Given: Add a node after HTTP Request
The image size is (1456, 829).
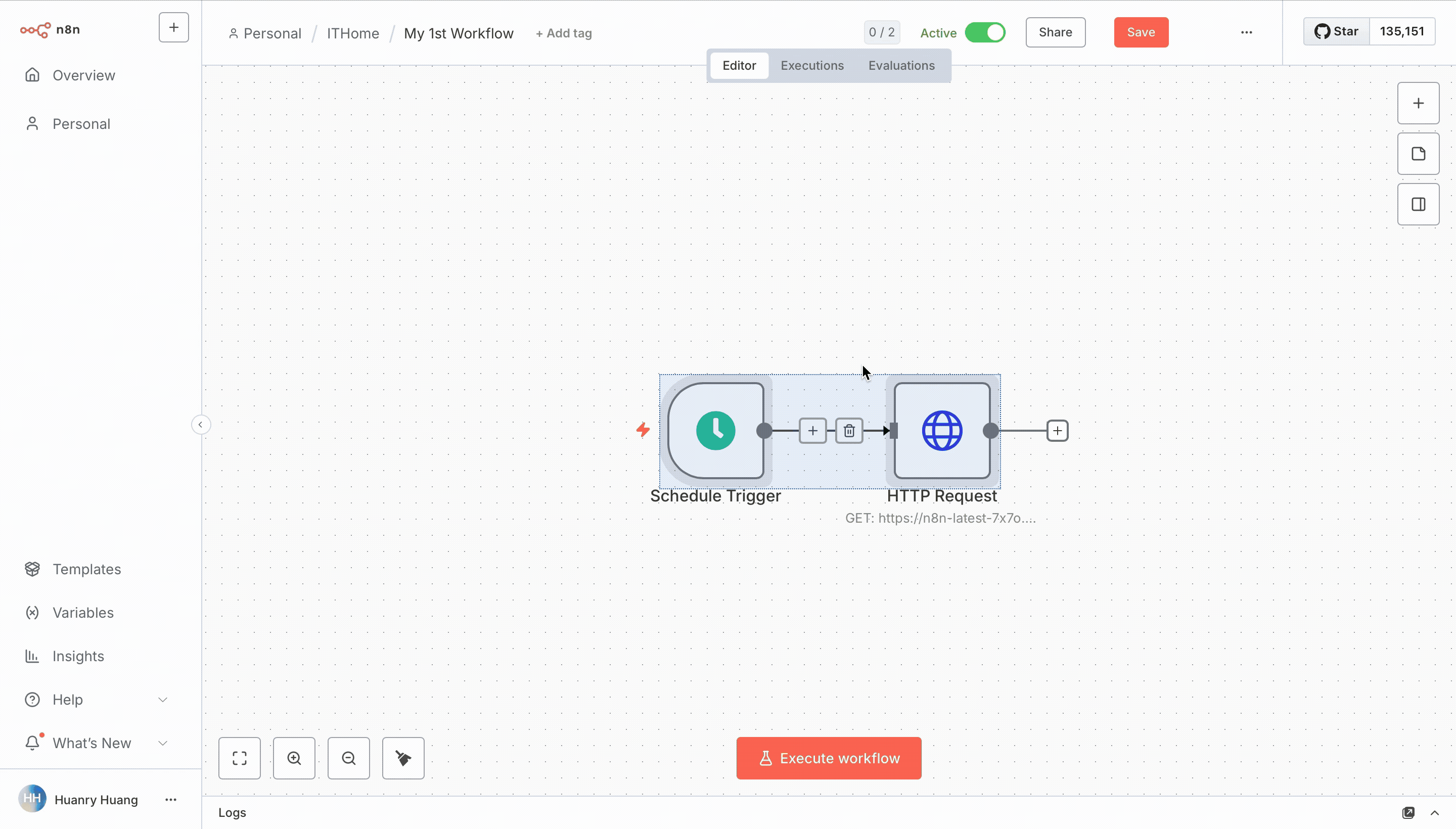Looking at the screenshot, I should click(1058, 431).
